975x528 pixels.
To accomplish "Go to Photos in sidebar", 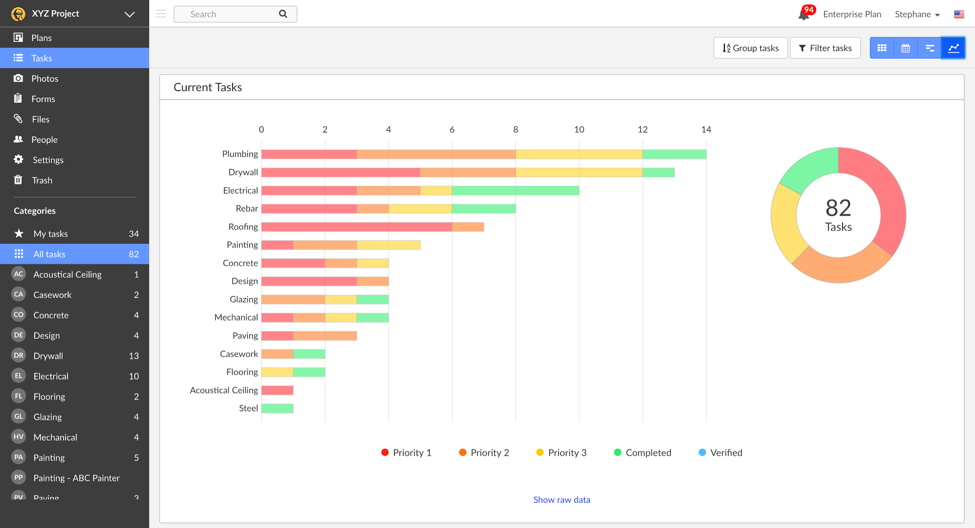I will (45, 78).
